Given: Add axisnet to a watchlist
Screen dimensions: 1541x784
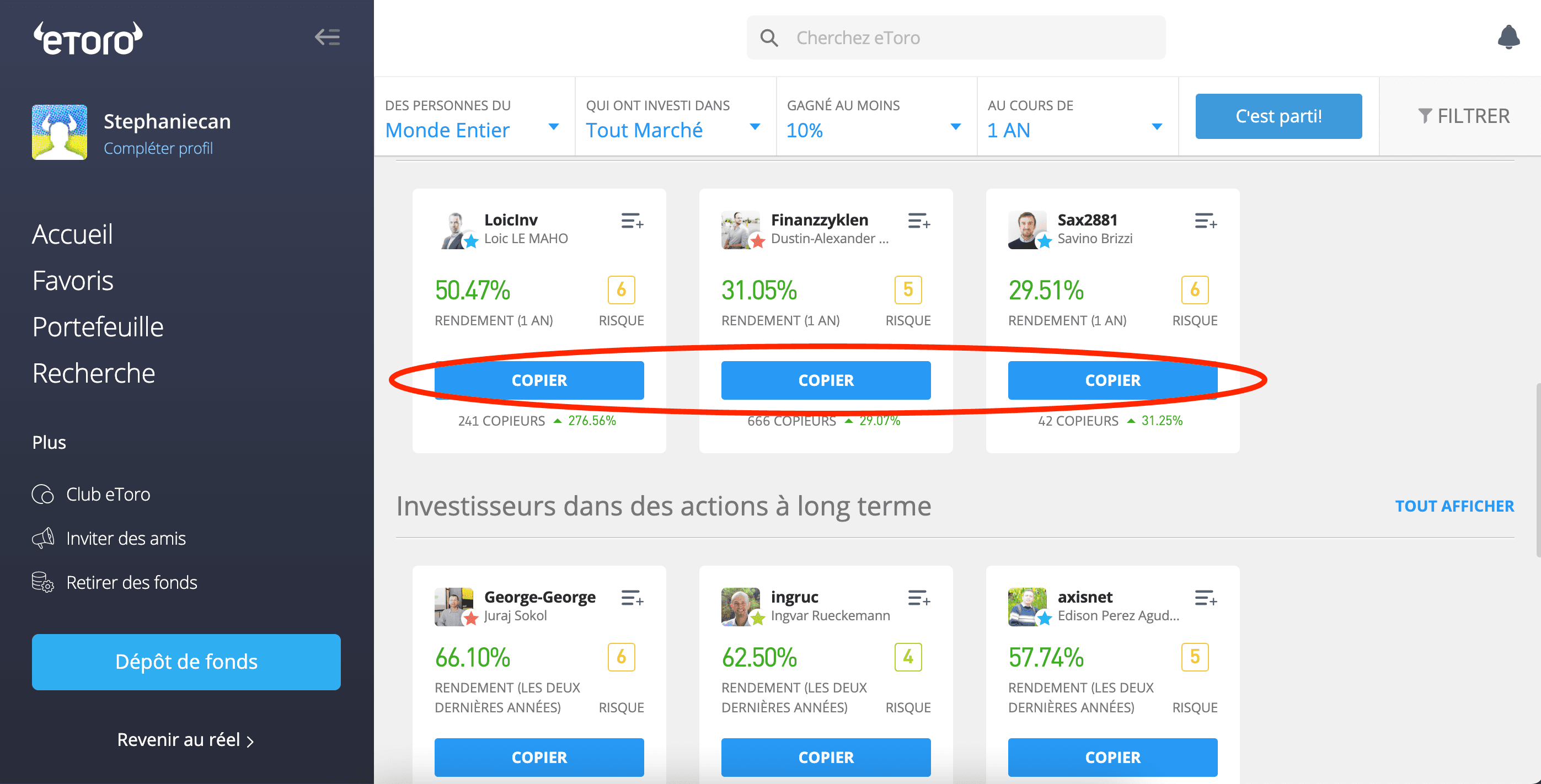Looking at the screenshot, I should (1205, 598).
